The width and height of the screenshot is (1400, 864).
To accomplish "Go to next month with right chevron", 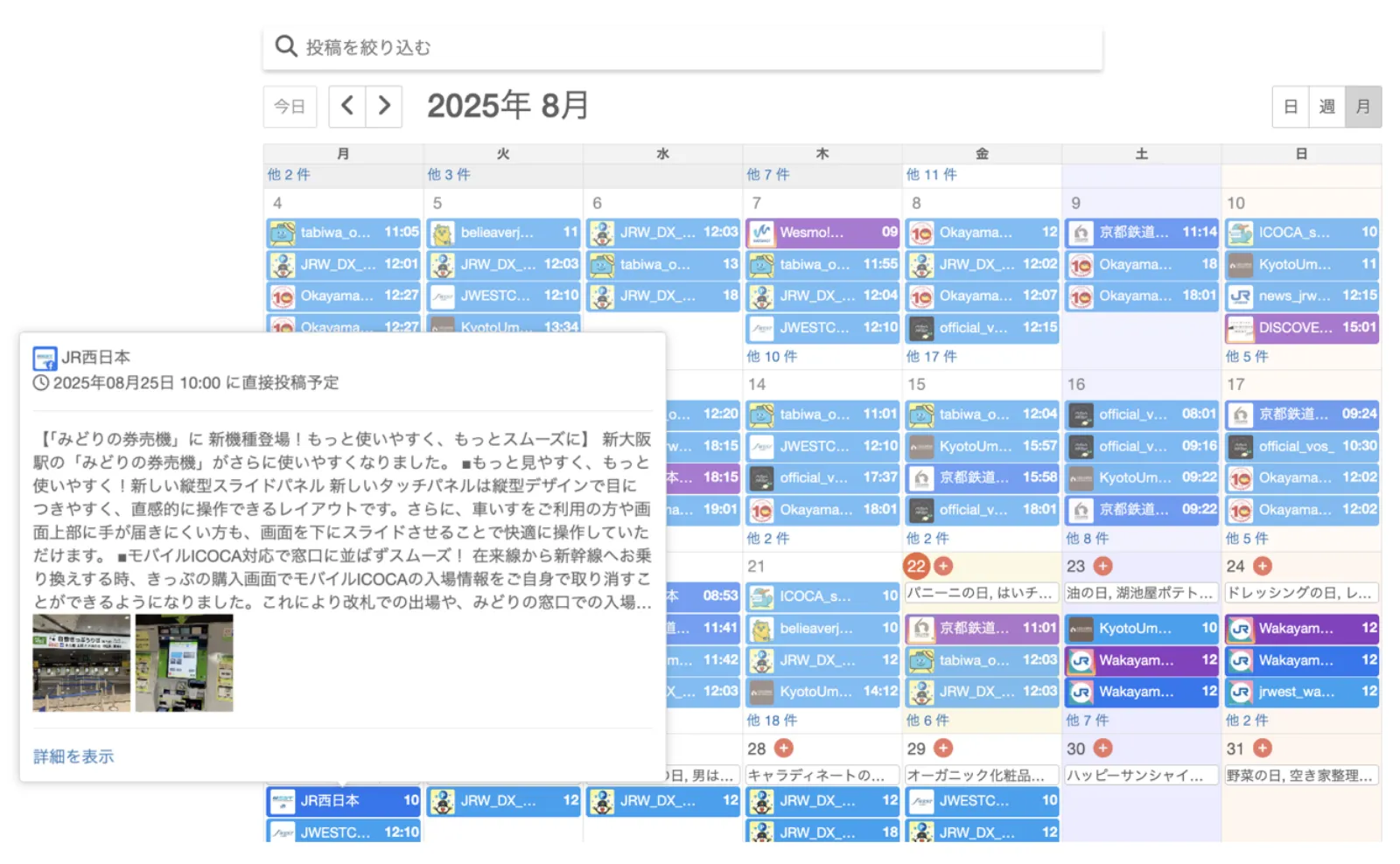I will pyautogui.click(x=384, y=107).
